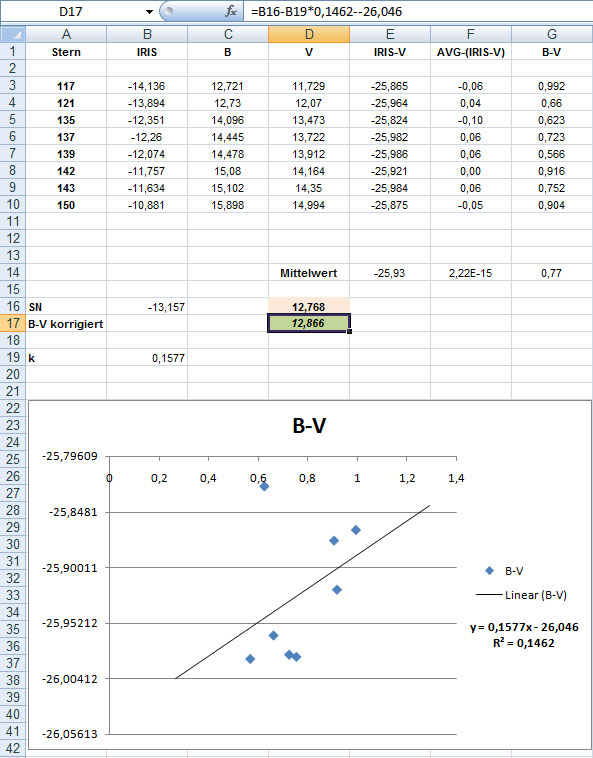Click the topmost blue data point

[x=264, y=486]
